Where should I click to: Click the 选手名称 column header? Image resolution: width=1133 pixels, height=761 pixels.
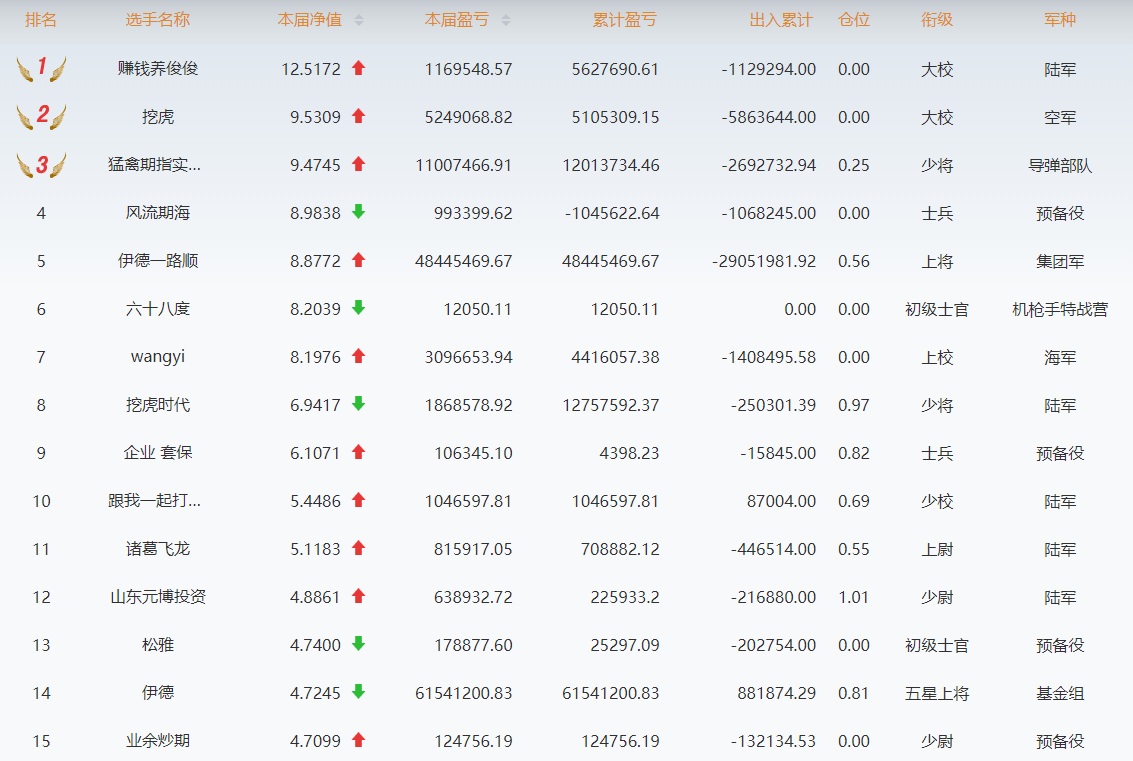pos(158,20)
